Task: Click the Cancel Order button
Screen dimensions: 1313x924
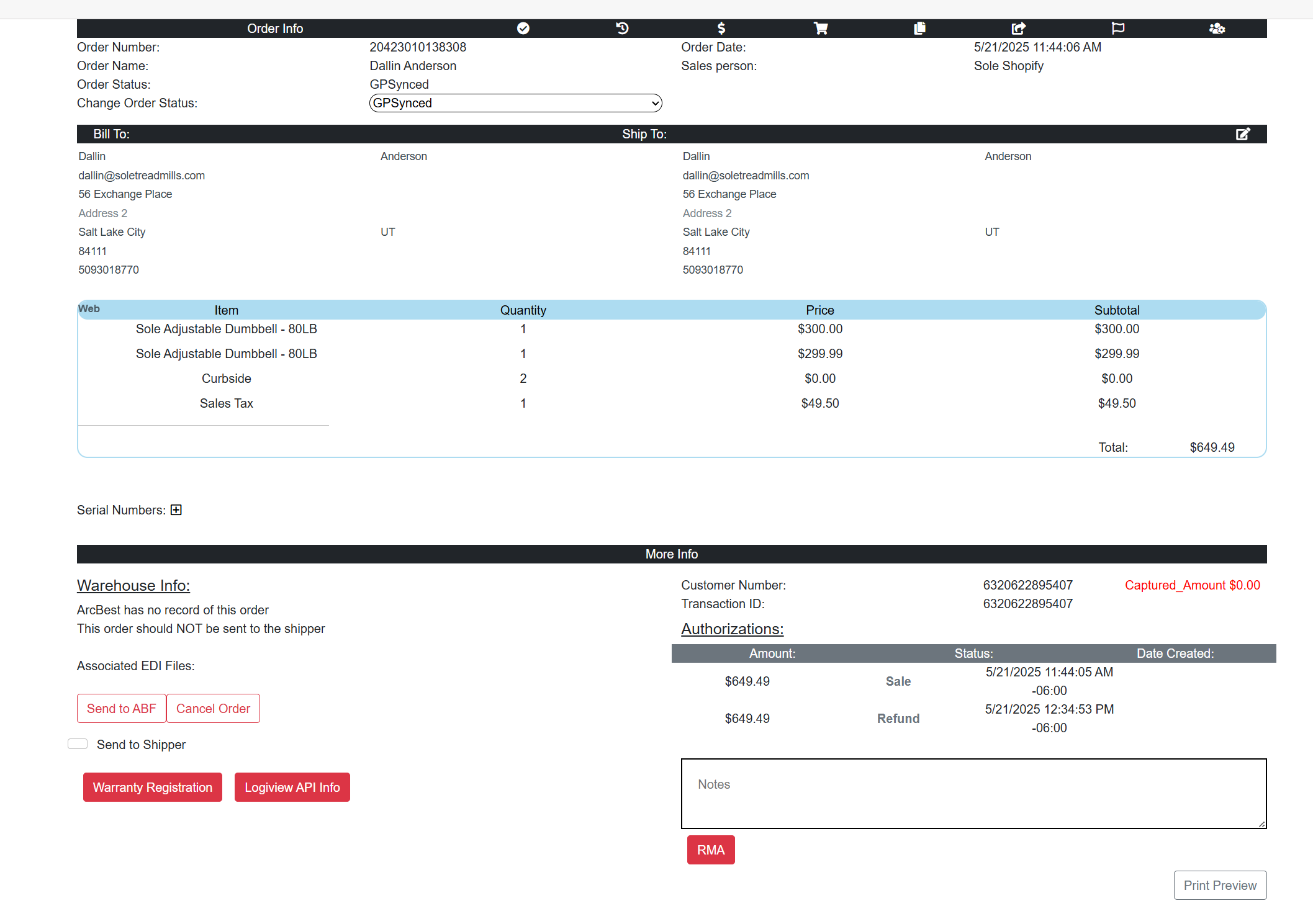Action: point(213,709)
